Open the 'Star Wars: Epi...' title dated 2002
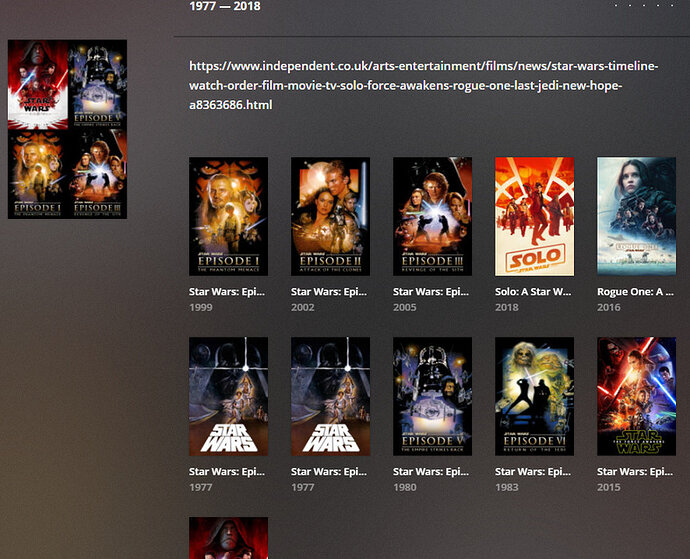This screenshot has height=559, width=690. point(329,292)
